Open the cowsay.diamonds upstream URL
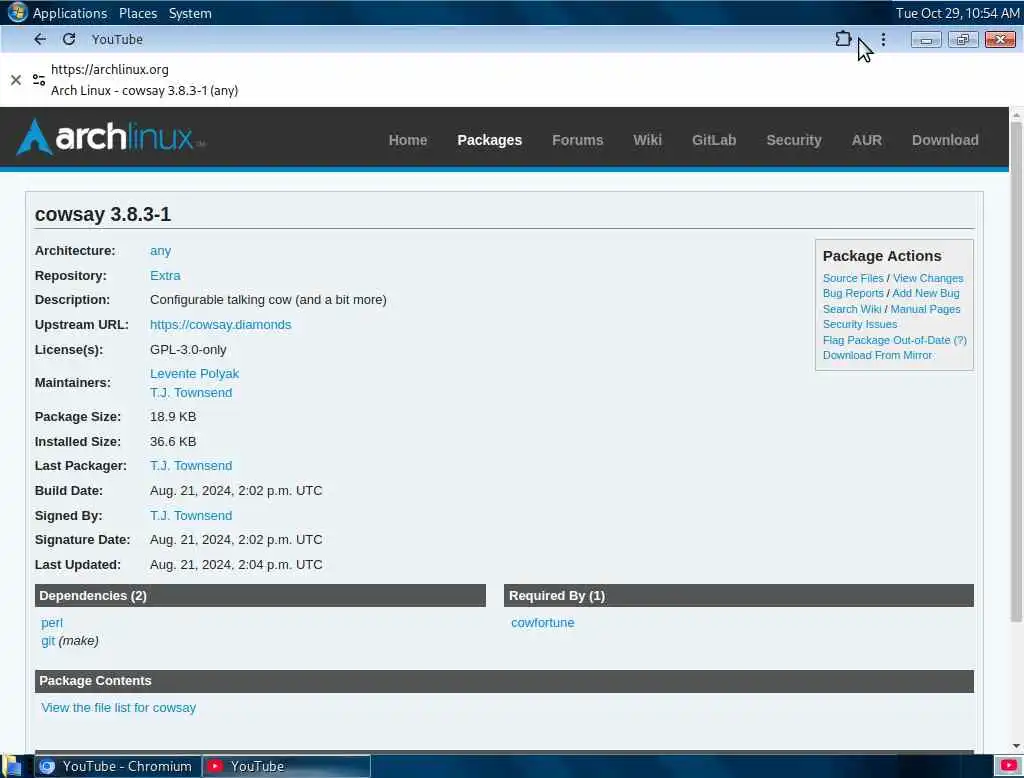1024x778 pixels. pos(221,325)
